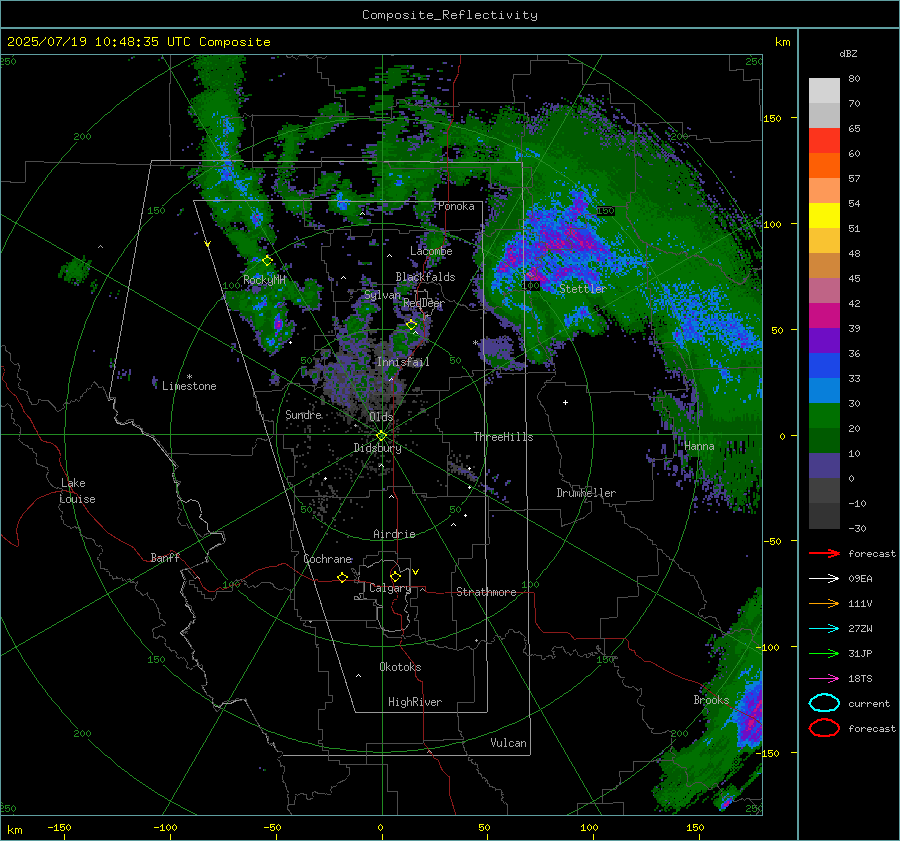Click the Ponoka town label
This screenshot has height=841, width=900.
pos(456,206)
